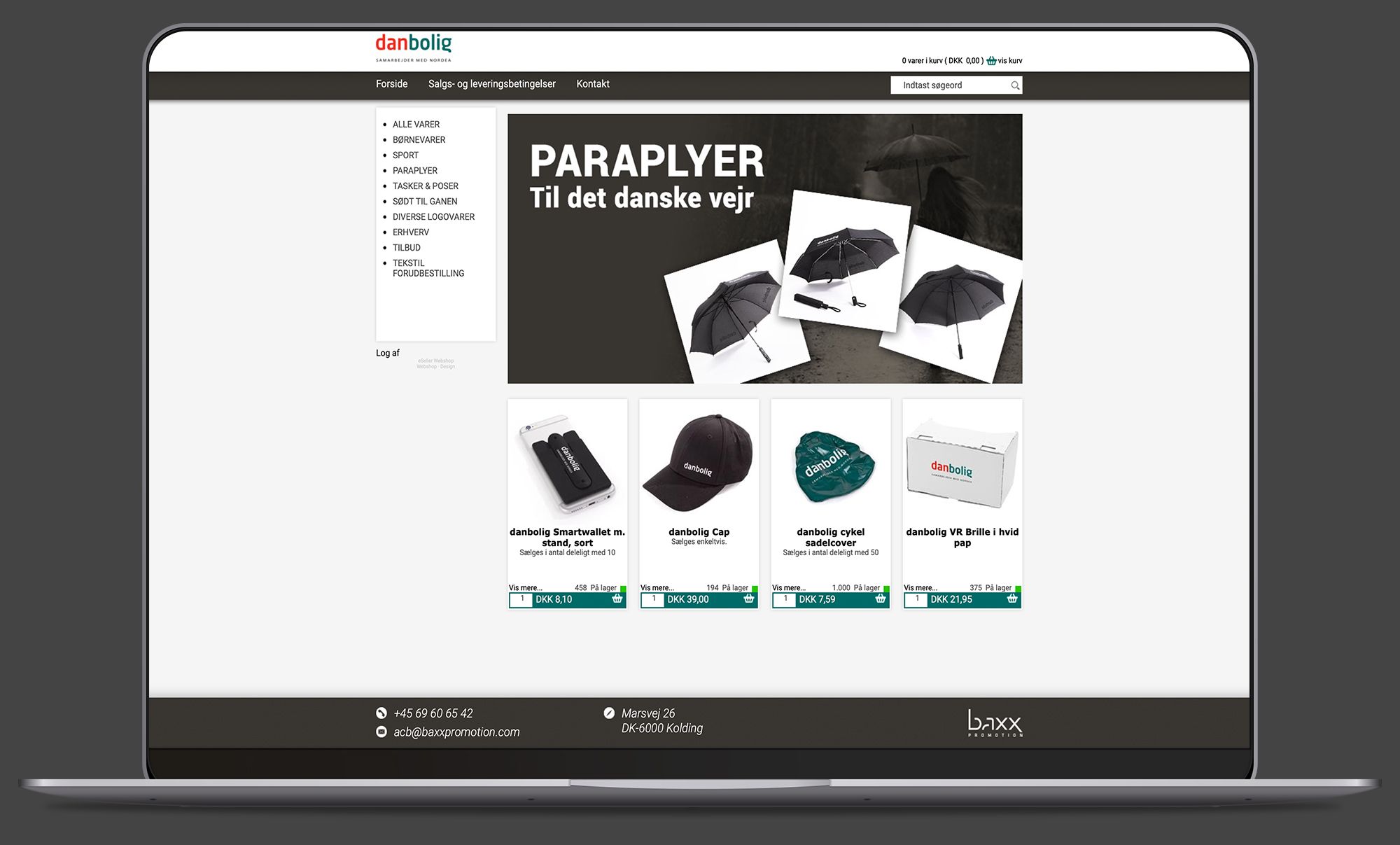Open the Smartwallet product image

[x=568, y=464]
